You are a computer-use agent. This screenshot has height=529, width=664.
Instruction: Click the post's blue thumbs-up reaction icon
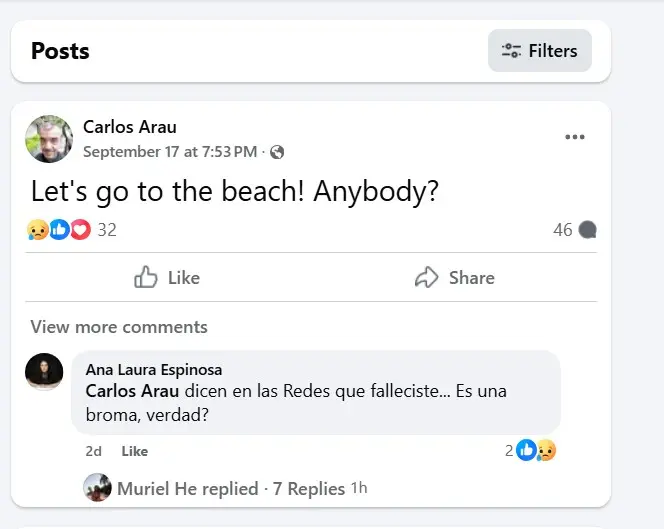pos(59,230)
